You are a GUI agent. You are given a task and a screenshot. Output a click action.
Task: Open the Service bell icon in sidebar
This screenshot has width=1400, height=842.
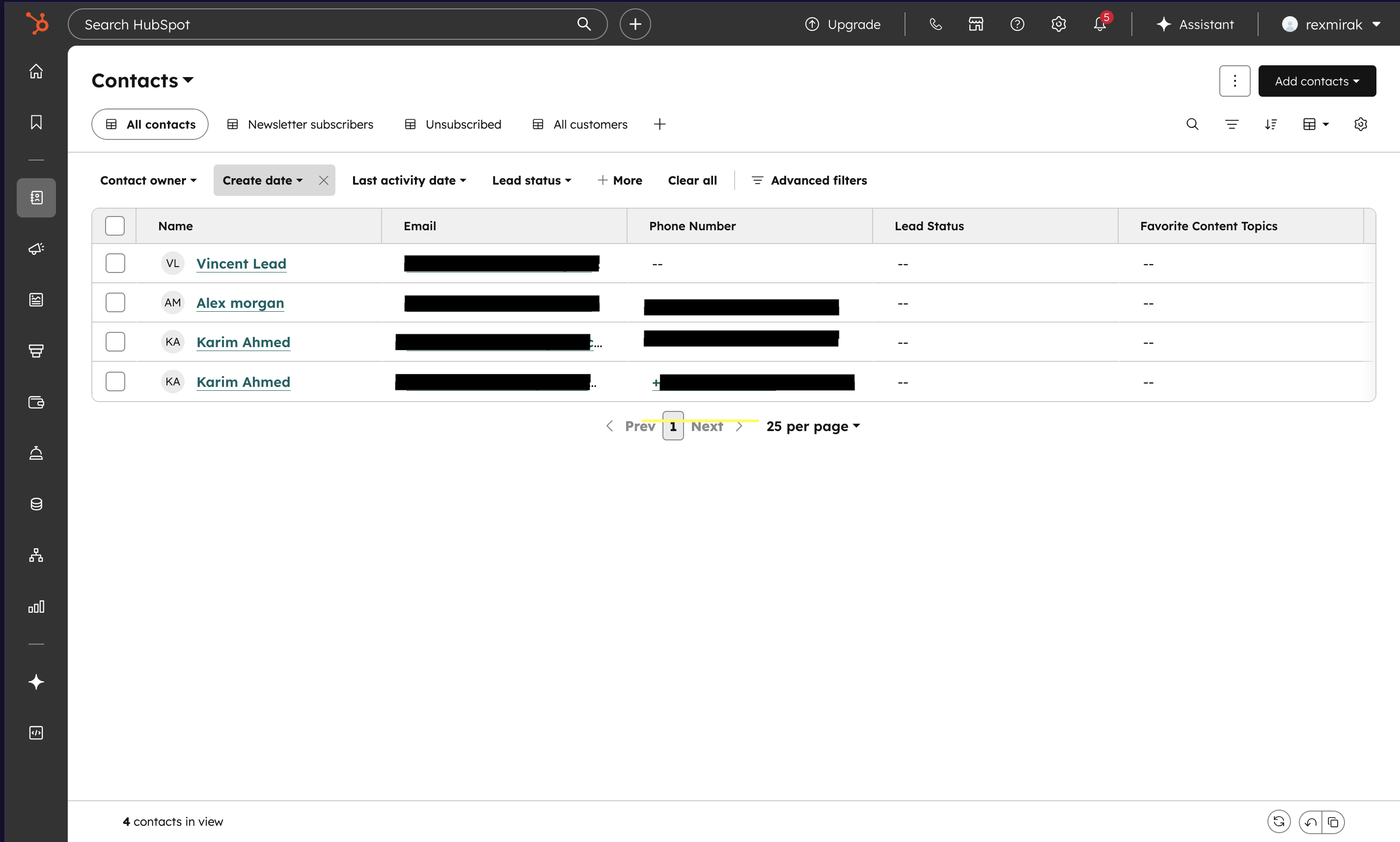(x=36, y=453)
